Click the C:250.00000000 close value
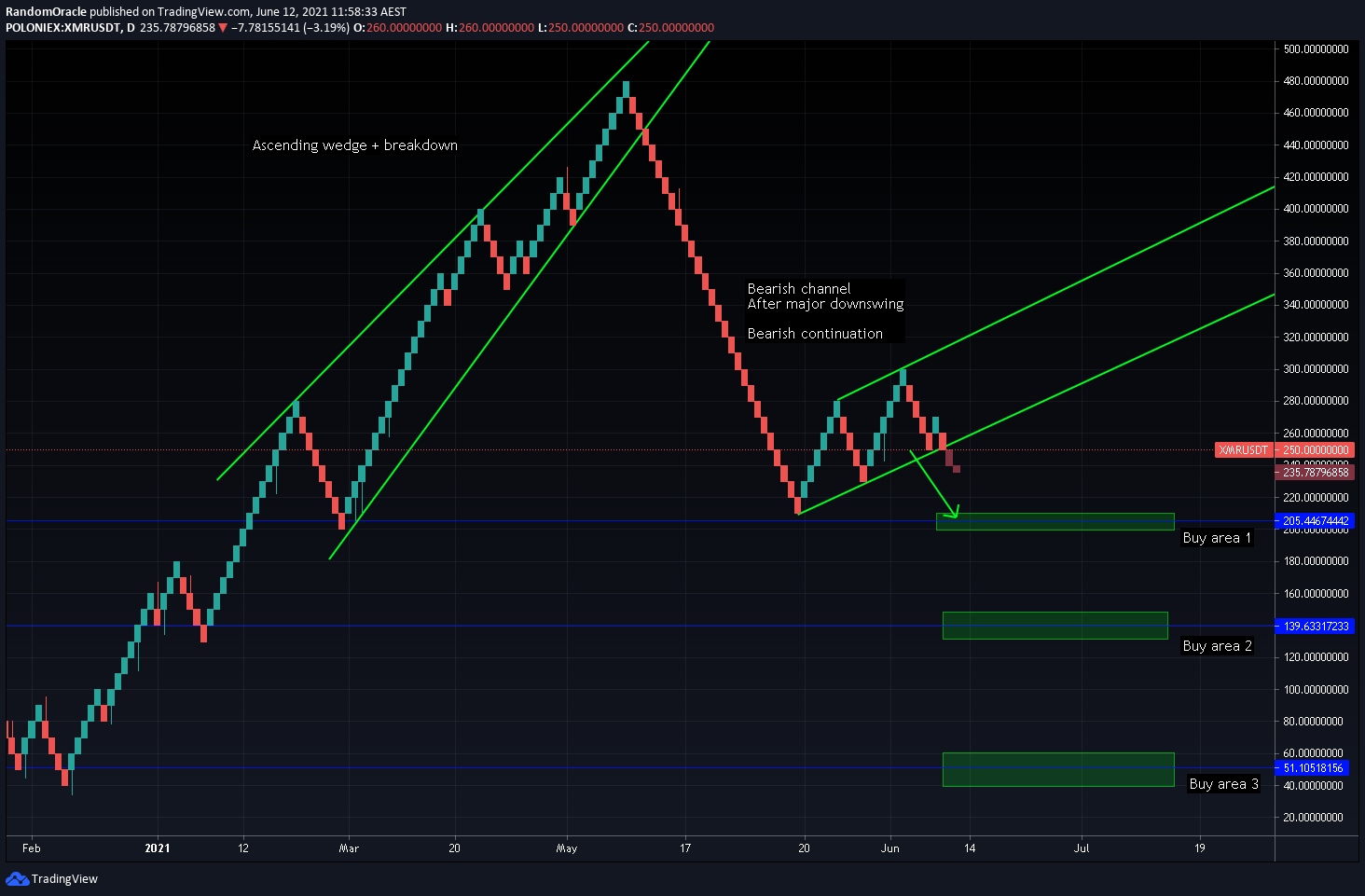This screenshot has width=1365, height=896. pyautogui.click(x=671, y=28)
